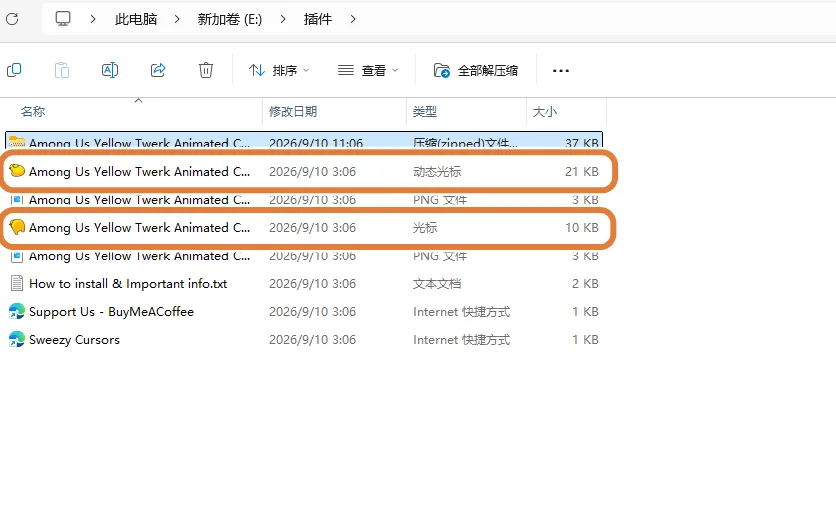Click the Edge icon of Support Us shortcut
The width and height of the screenshot is (836, 519).
point(17,311)
